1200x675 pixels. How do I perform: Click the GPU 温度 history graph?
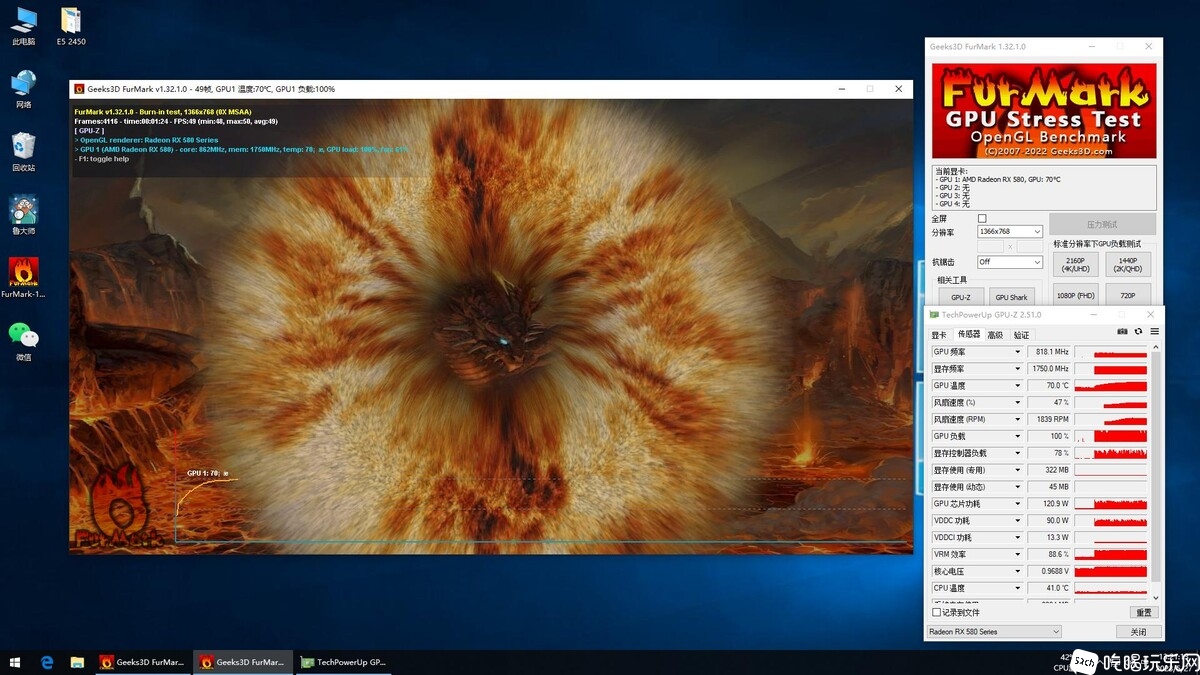click(1111, 386)
